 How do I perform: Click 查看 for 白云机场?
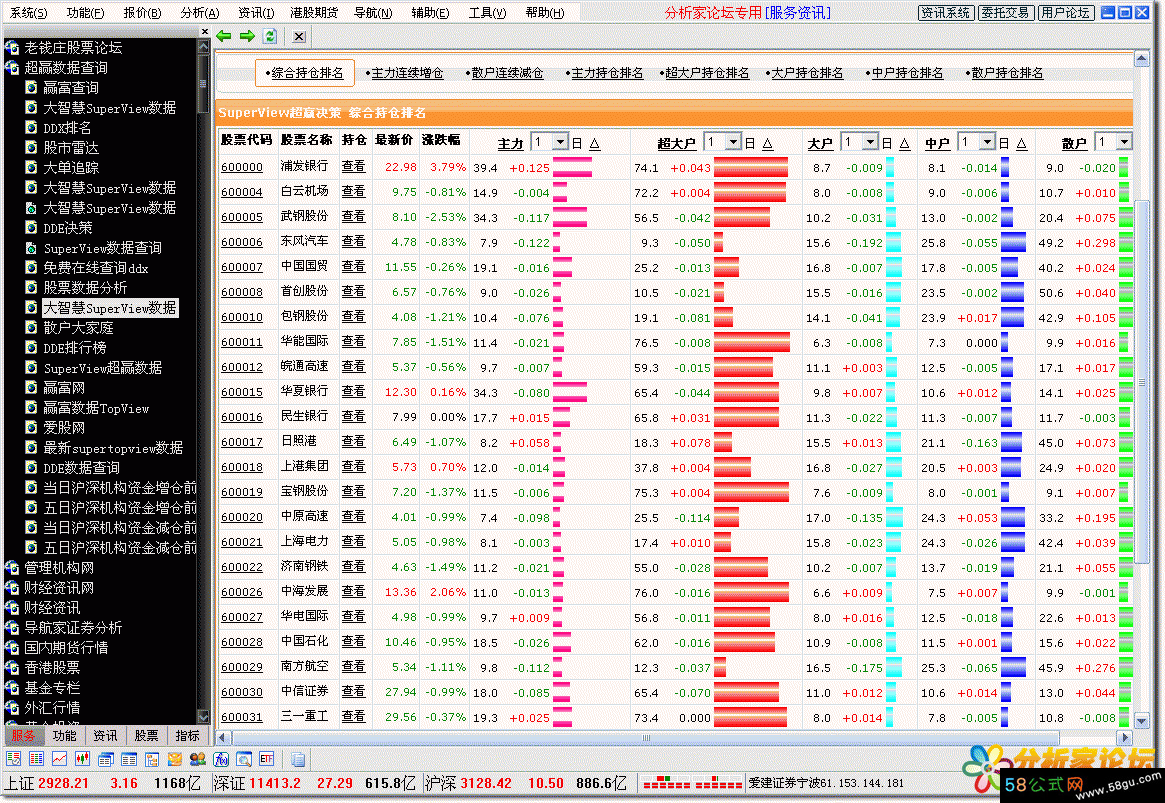(x=353, y=191)
